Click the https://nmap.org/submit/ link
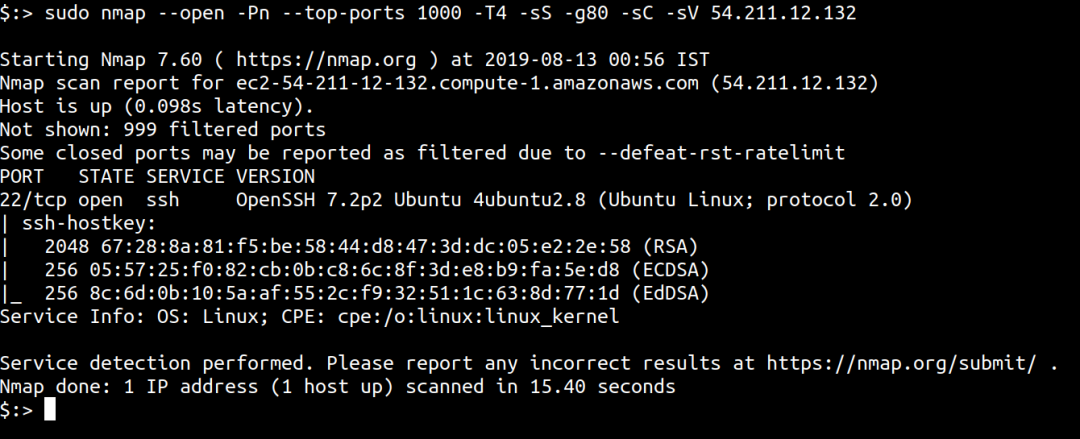This screenshot has height=439, width=1080. [901, 363]
